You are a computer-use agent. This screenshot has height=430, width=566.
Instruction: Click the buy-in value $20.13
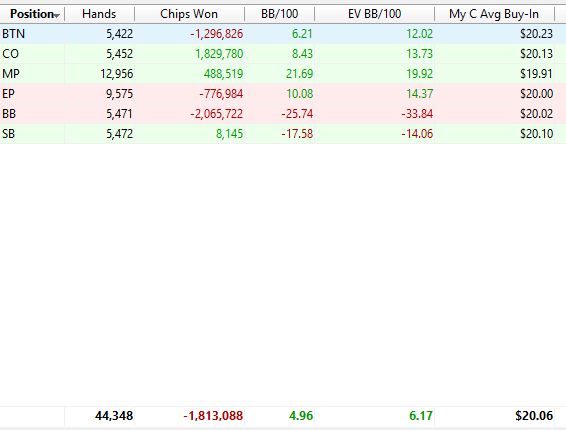click(x=536, y=54)
